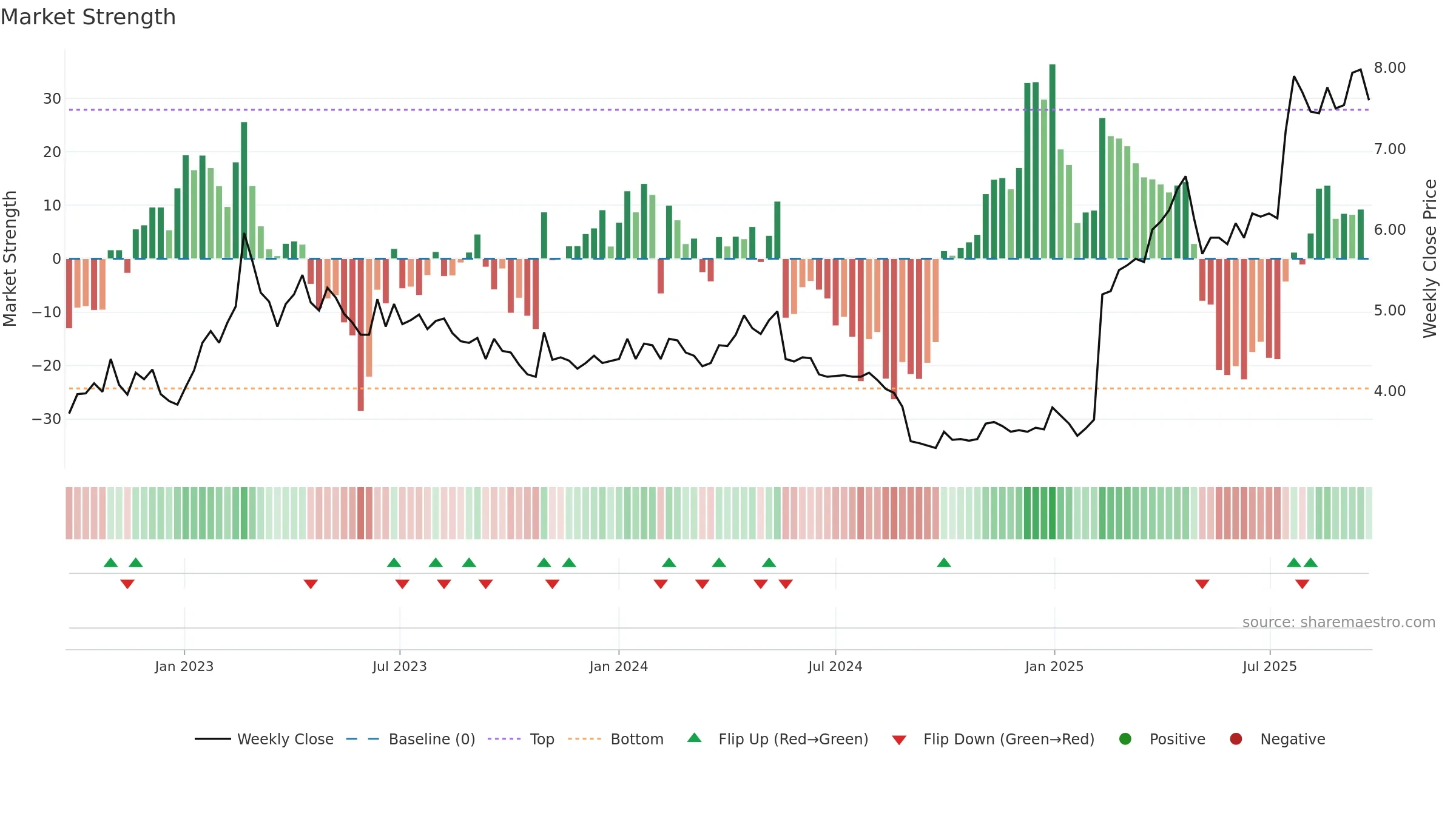1456x819 pixels.
Task: Click the Positive legend label
Action: [1178, 739]
